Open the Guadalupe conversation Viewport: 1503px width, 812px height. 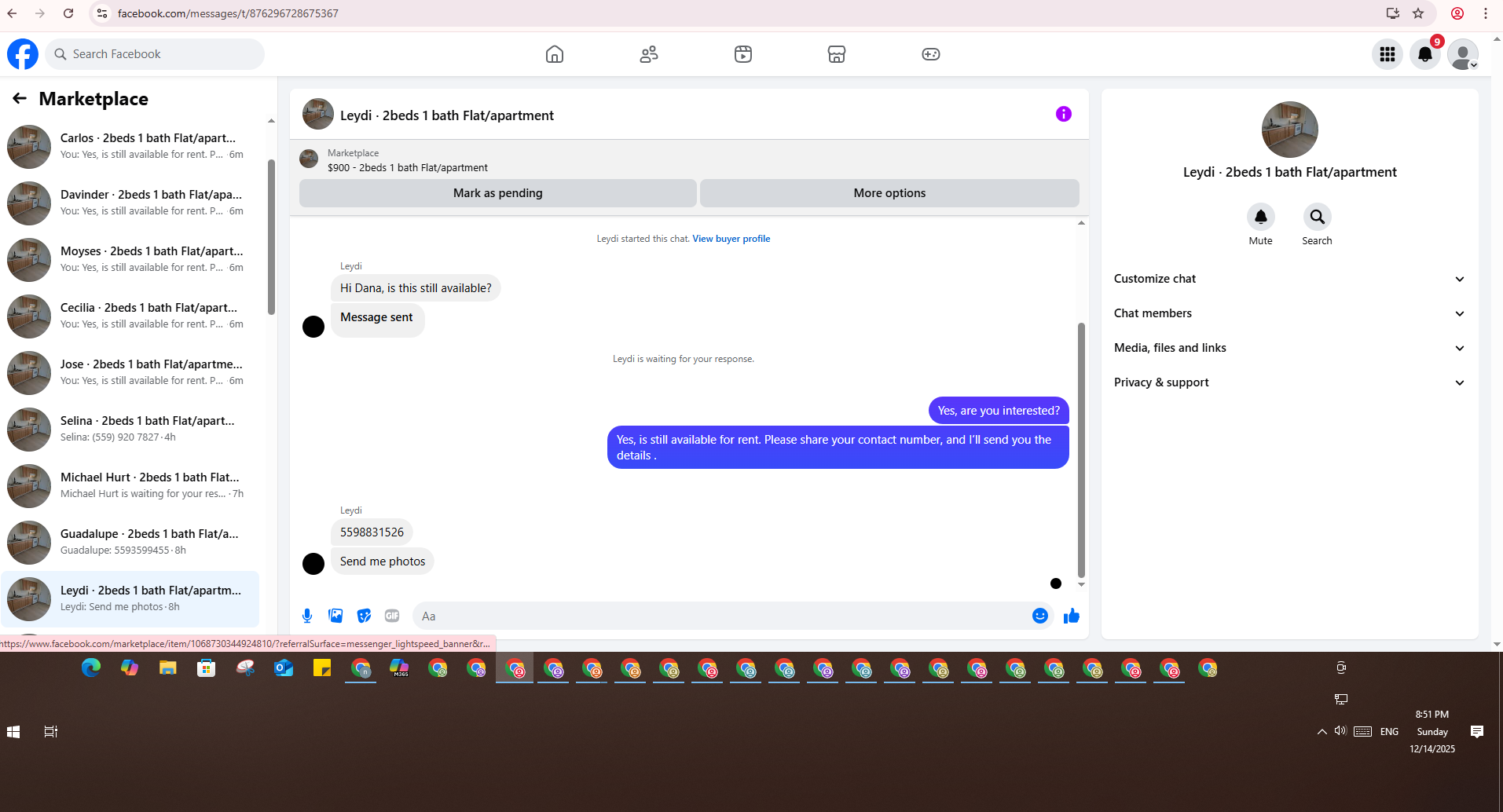[x=132, y=542]
